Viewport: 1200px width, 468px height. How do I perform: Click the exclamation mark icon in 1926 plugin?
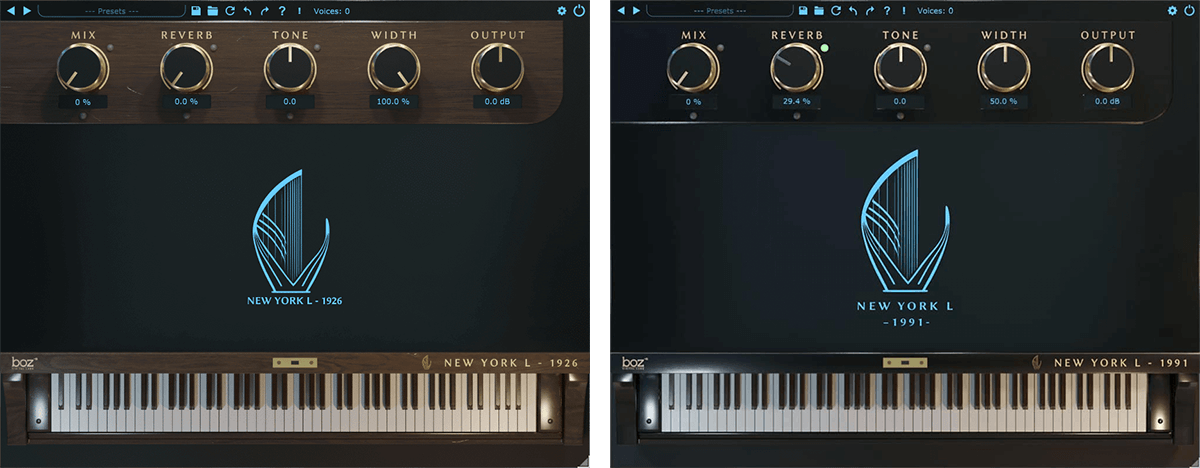[x=299, y=11]
